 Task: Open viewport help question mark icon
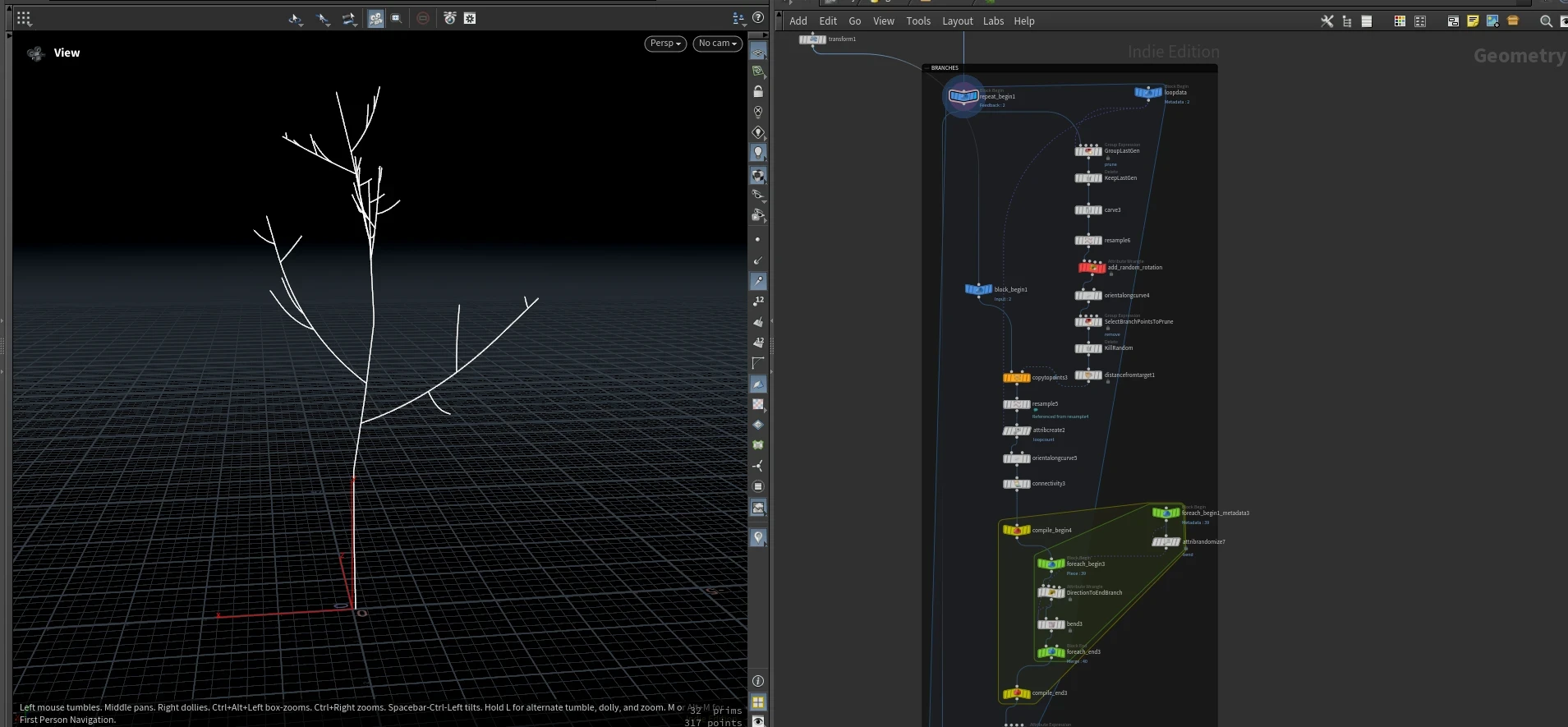click(757, 17)
